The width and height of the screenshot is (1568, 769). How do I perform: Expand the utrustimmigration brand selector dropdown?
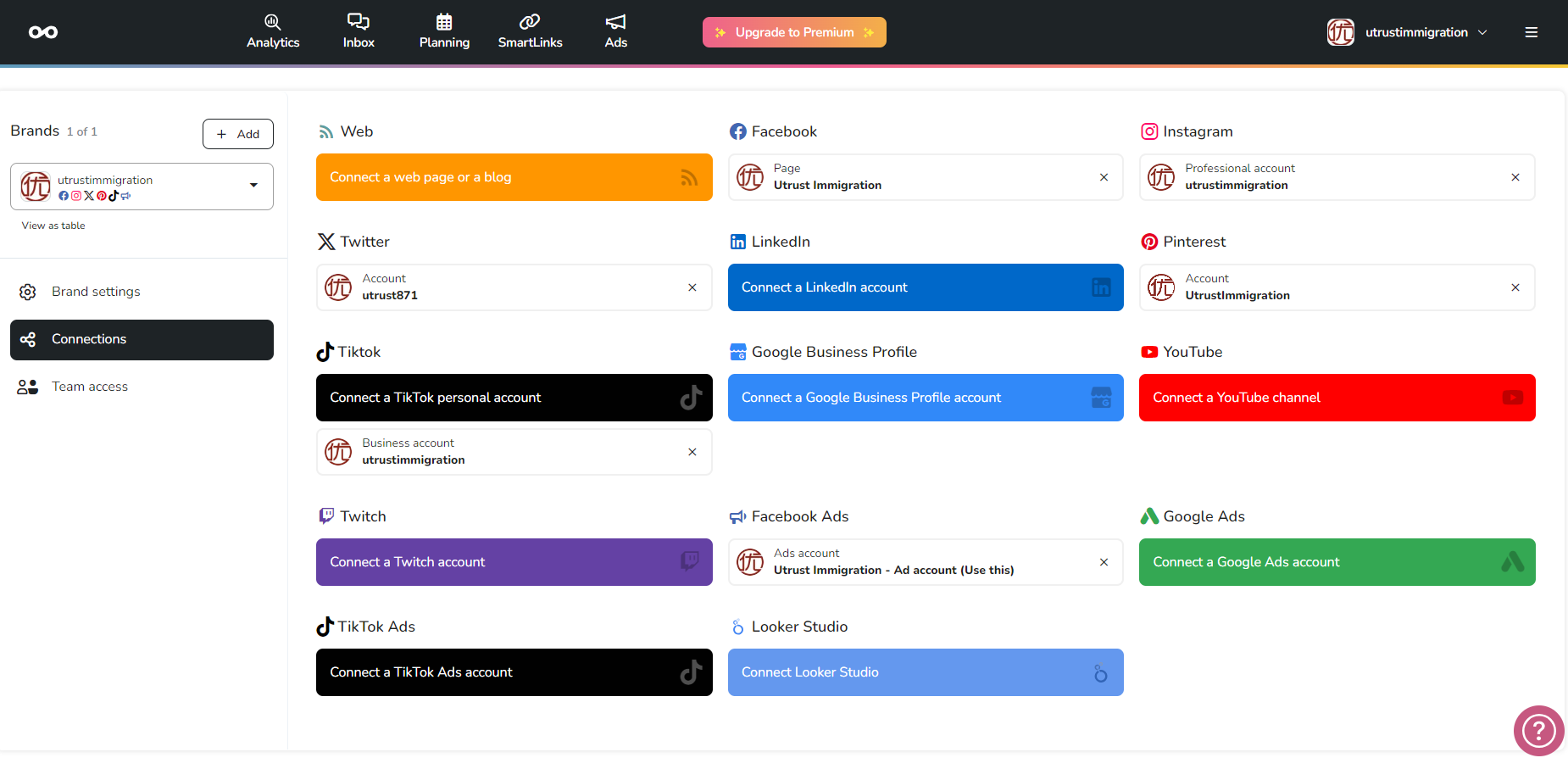click(253, 186)
